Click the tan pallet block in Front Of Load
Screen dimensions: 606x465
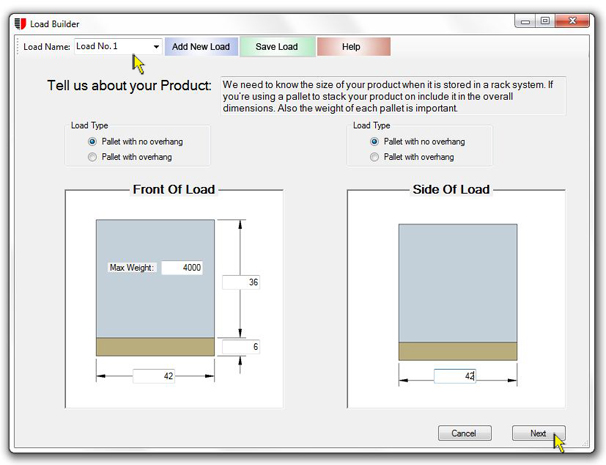(x=155, y=347)
